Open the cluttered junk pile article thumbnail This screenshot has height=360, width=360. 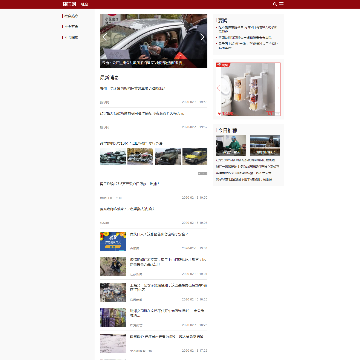(113, 292)
